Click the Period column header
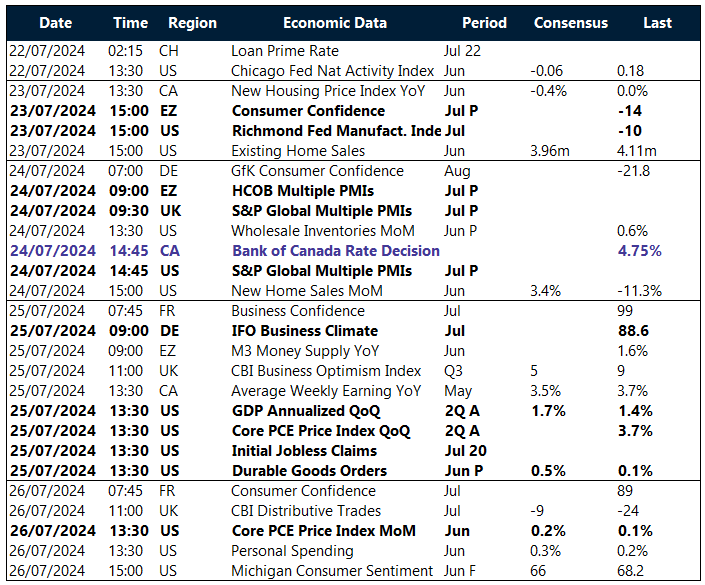Image resolution: width=705 pixels, height=585 pixels. (x=484, y=22)
